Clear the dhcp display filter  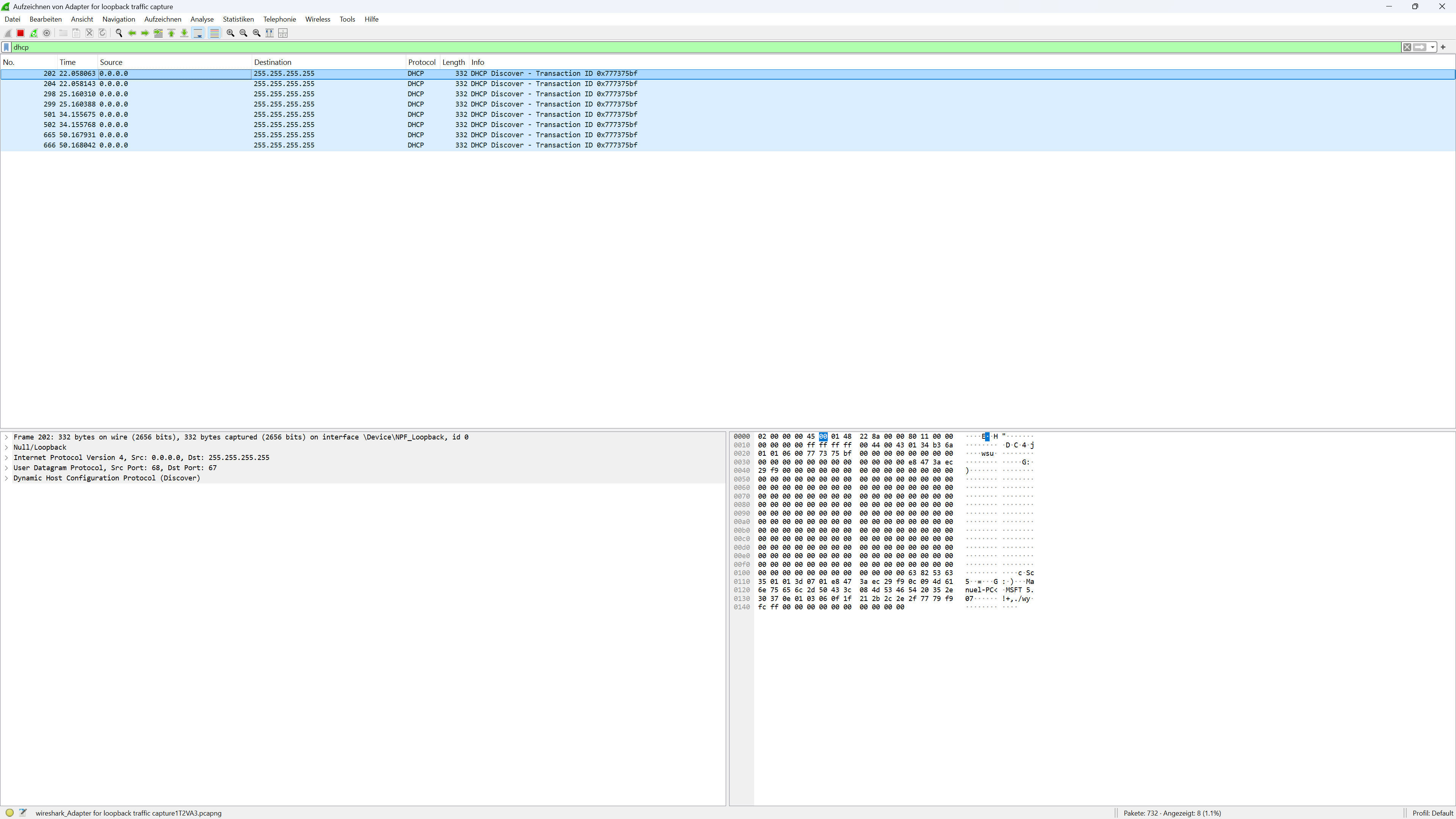[1407, 47]
